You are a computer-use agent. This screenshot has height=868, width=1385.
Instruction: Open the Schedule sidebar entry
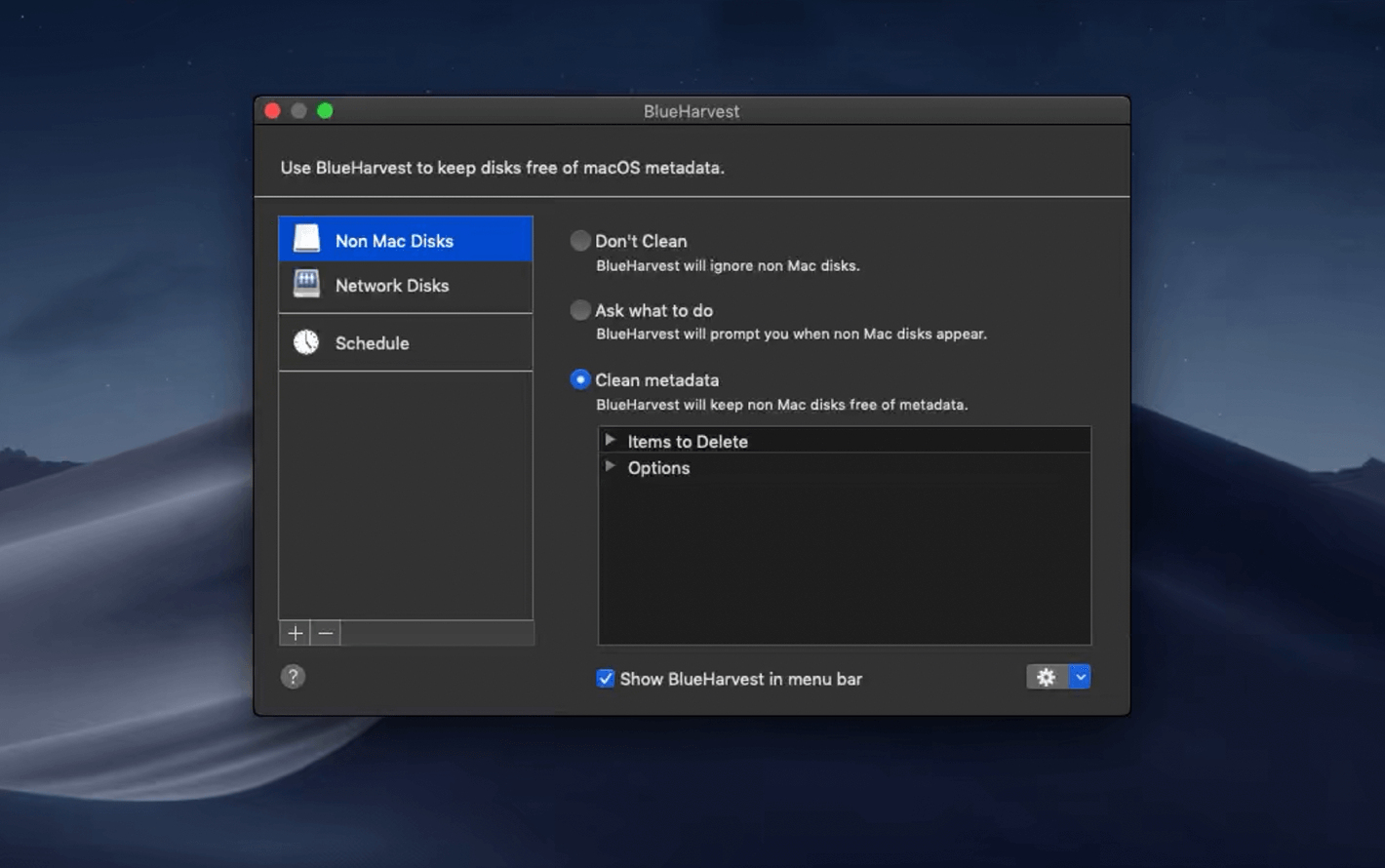click(406, 342)
